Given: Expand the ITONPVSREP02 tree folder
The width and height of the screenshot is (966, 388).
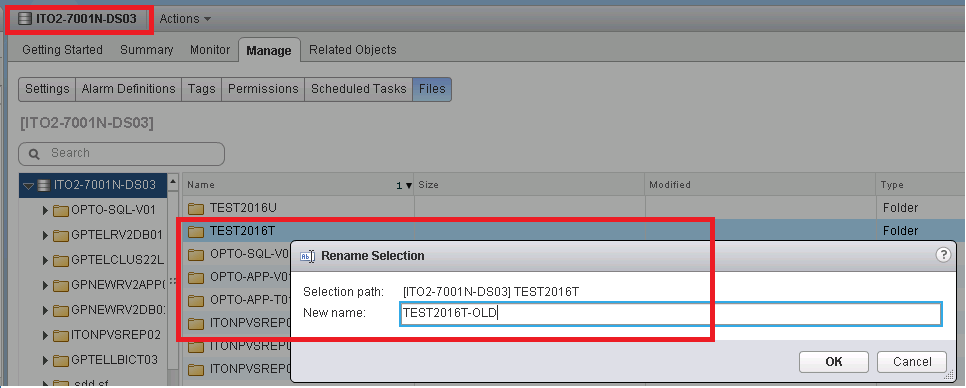Looking at the screenshot, I should click(x=46, y=336).
